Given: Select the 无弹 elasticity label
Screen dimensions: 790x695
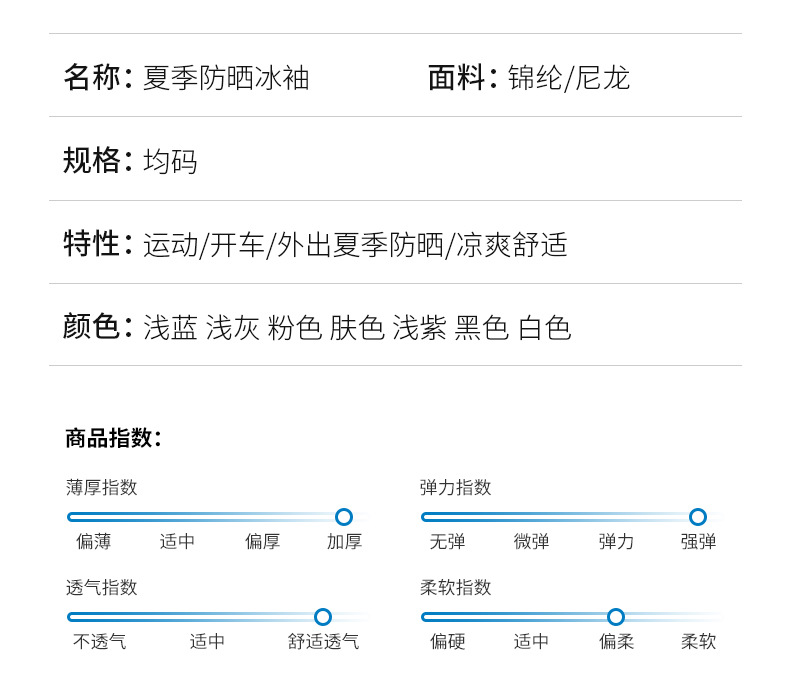Looking at the screenshot, I should pos(447,542).
